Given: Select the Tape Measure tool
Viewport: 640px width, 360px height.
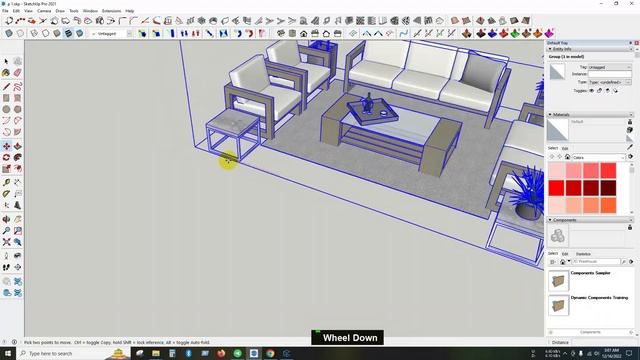Looking at the screenshot, I should point(6,182).
